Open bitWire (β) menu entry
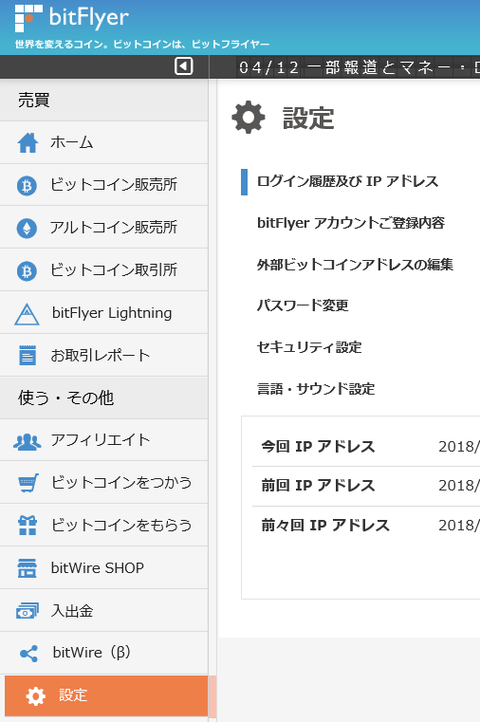This screenshot has height=722, width=480. point(104,653)
